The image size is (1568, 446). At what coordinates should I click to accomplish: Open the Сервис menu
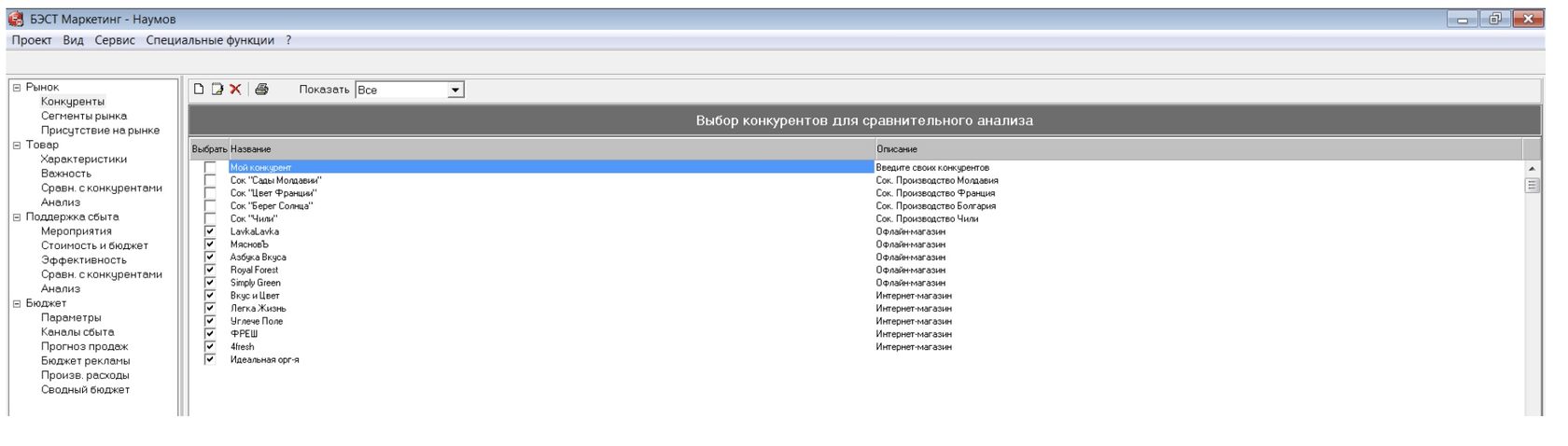[x=115, y=40]
